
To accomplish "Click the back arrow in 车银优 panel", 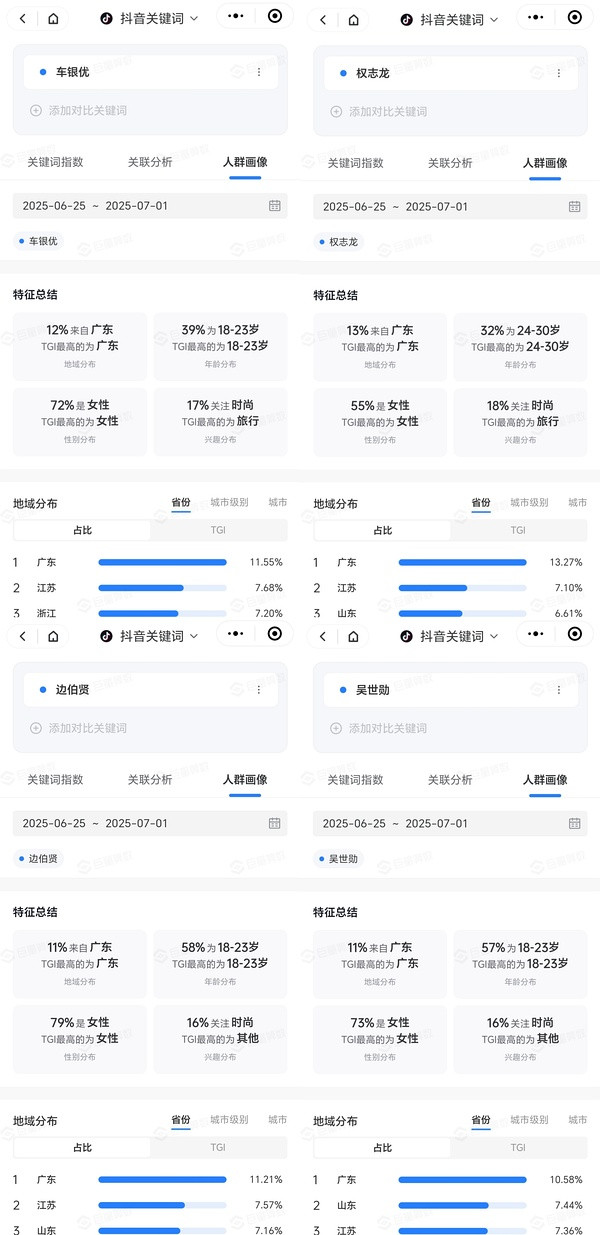I will point(23,19).
